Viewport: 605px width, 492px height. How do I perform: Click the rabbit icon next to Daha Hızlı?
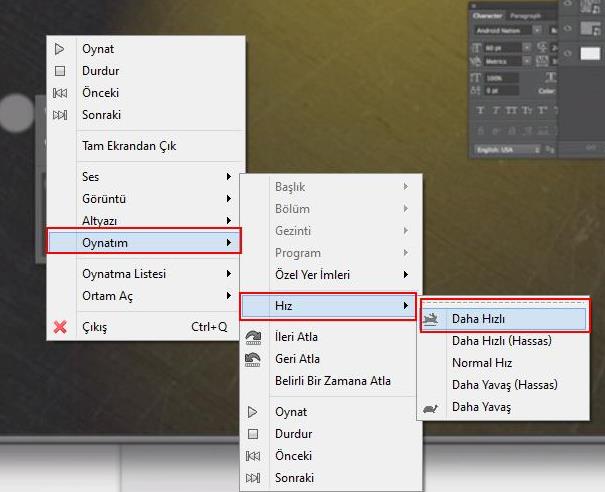pos(432,319)
